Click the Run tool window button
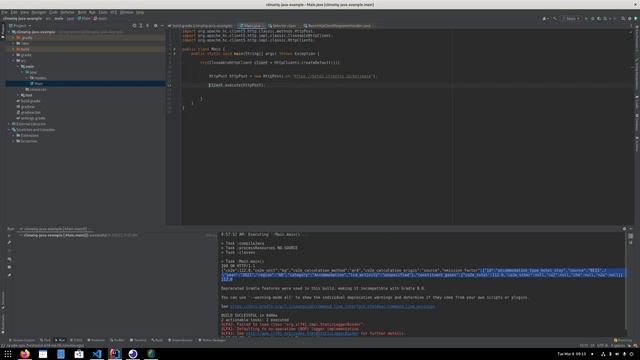This screenshot has height=360, width=640. pyautogui.click(x=60, y=340)
